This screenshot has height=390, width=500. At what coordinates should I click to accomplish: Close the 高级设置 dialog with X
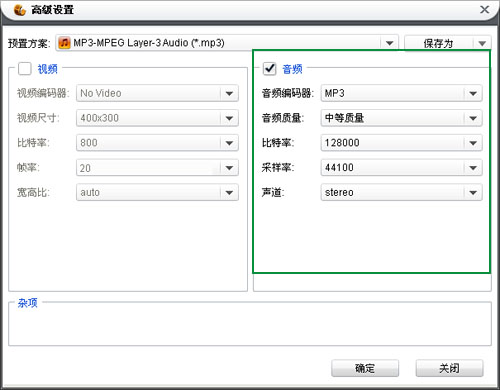(x=484, y=9)
